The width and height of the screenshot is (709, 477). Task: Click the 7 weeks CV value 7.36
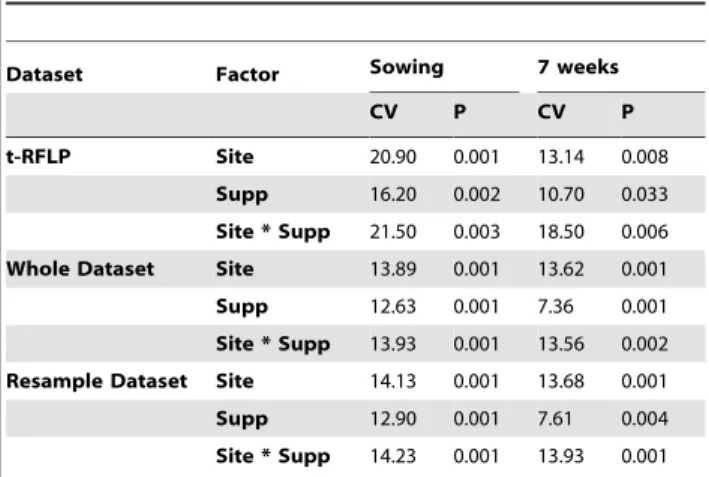pos(556,307)
